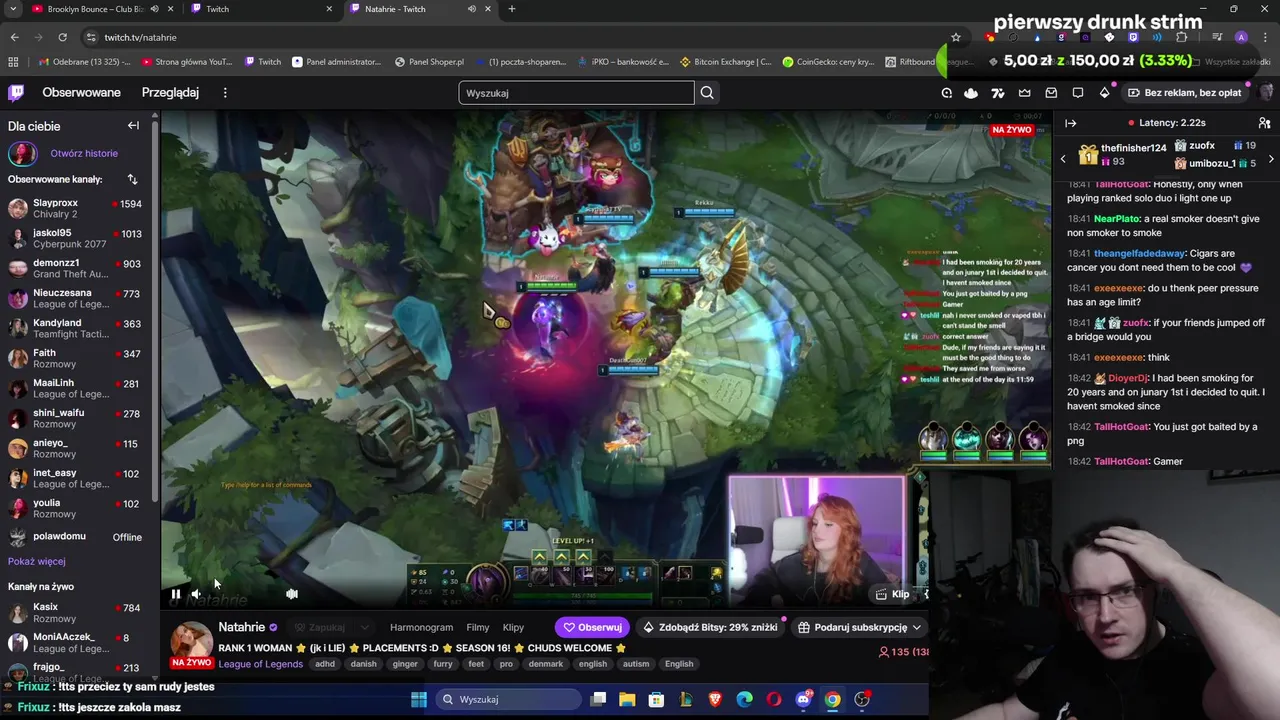Mute the Natahrie Twitch tab audio icon
Screen dimensions: 1280x720
[471, 9]
